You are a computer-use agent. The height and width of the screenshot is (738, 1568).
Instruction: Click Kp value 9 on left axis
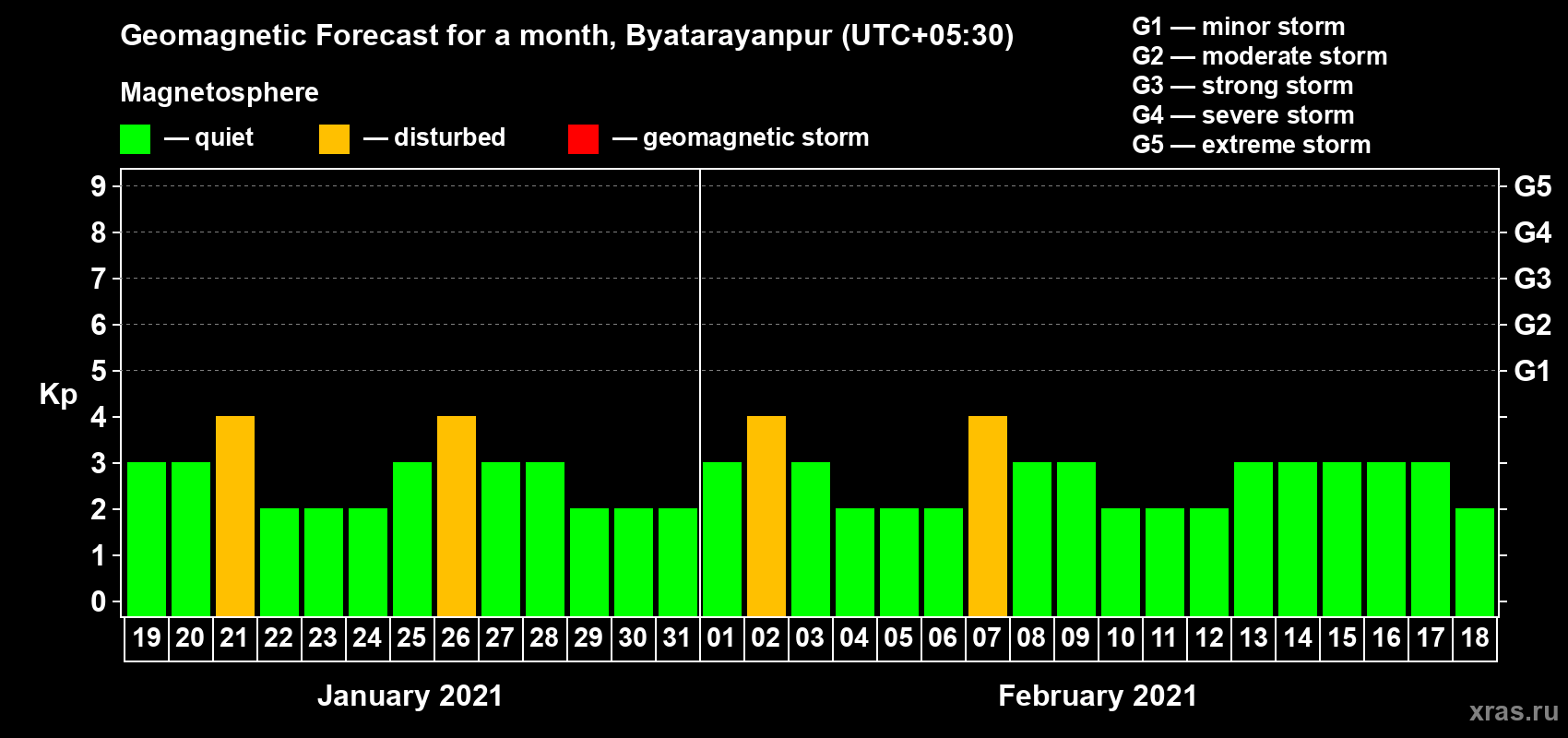pyautogui.click(x=99, y=186)
